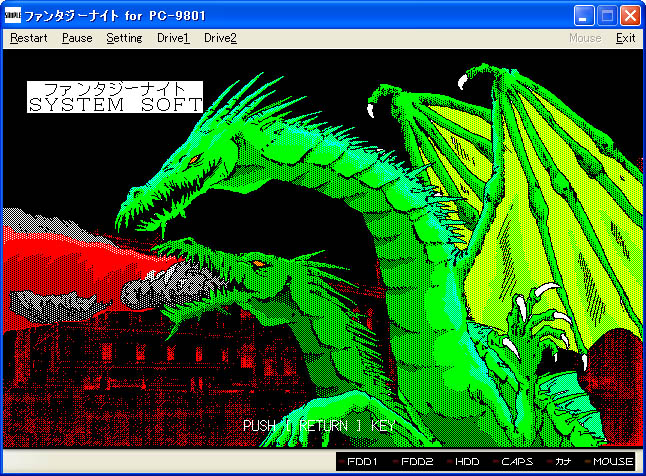Click the ファンタジーナイト title in game screen
The width and height of the screenshot is (646, 476).
coord(115,89)
